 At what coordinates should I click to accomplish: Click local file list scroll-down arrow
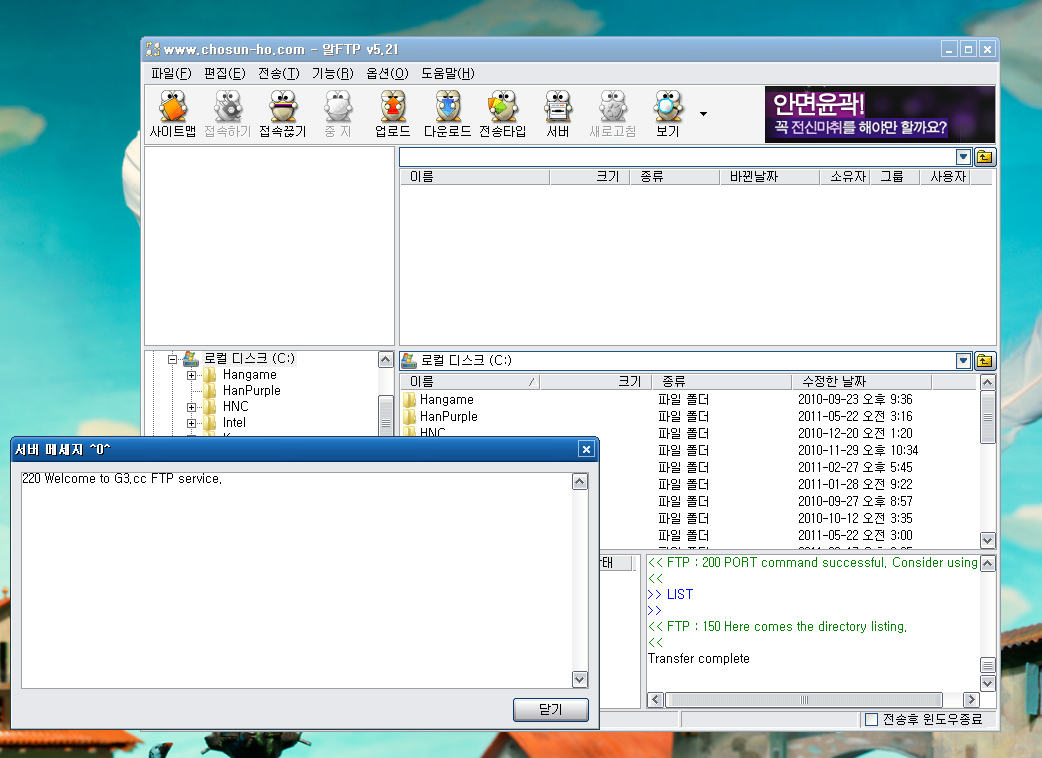pyautogui.click(x=988, y=540)
